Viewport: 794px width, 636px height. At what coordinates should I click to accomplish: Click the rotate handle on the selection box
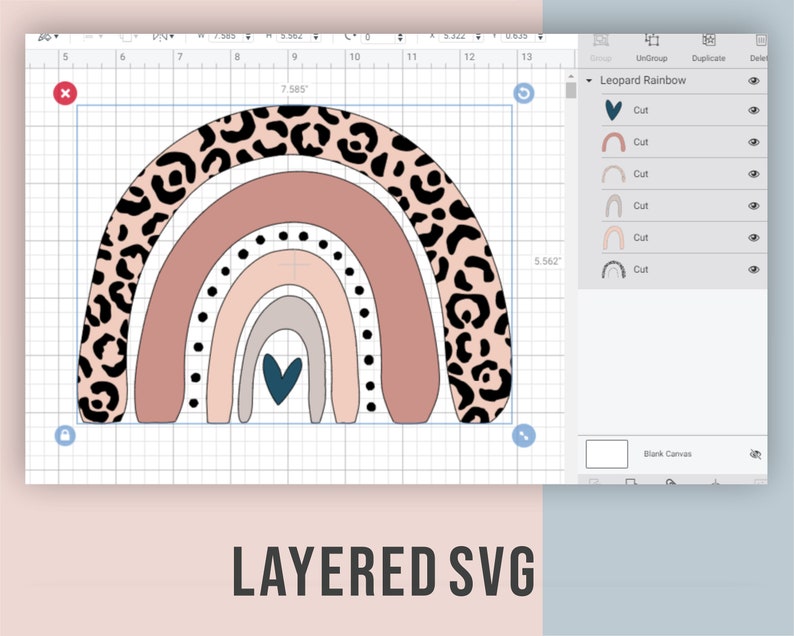point(524,93)
